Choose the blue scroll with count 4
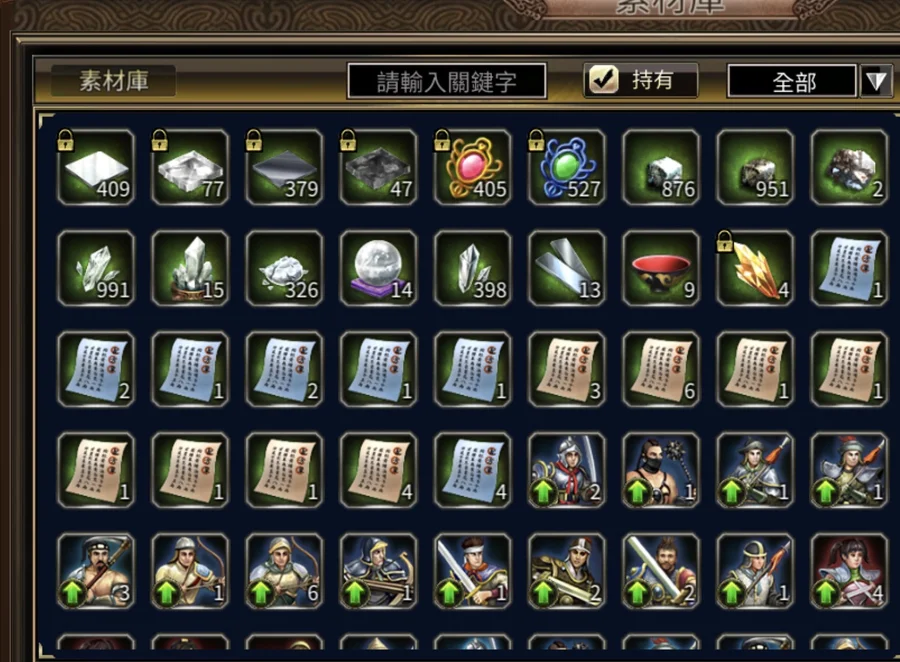The image size is (900, 662). (x=472, y=470)
